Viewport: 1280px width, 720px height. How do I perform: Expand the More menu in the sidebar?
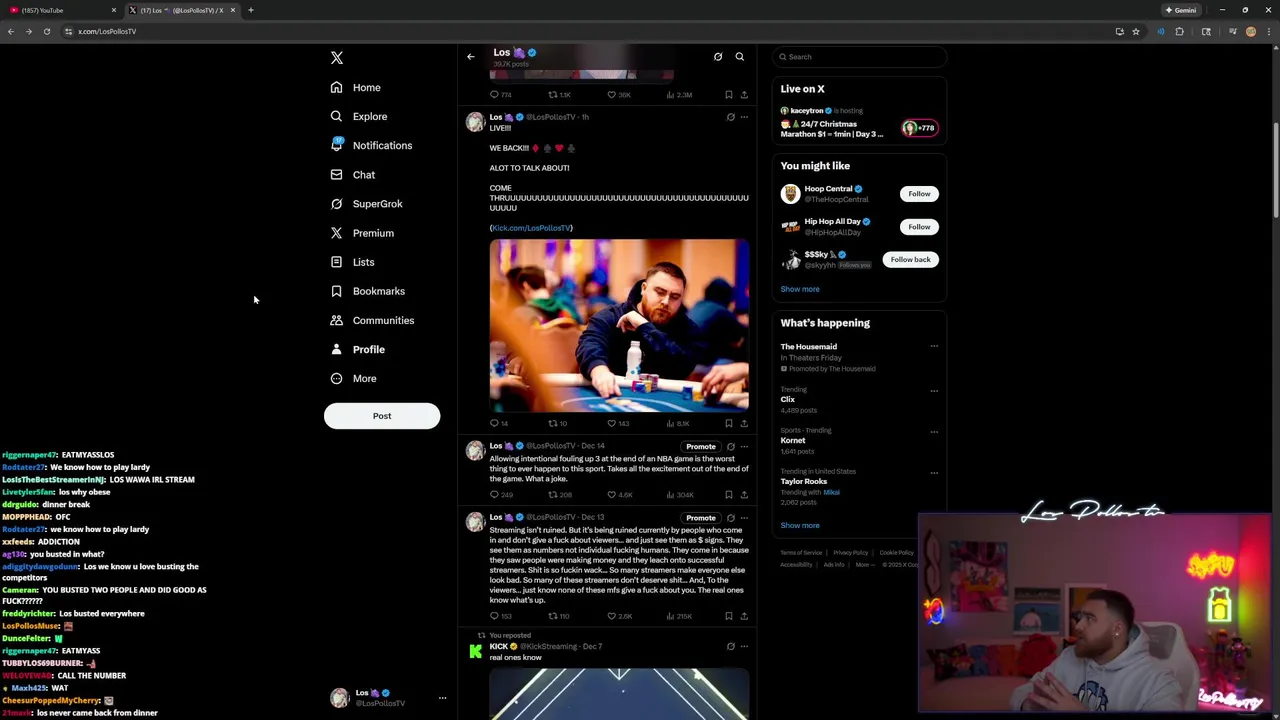tap(354, 378)
